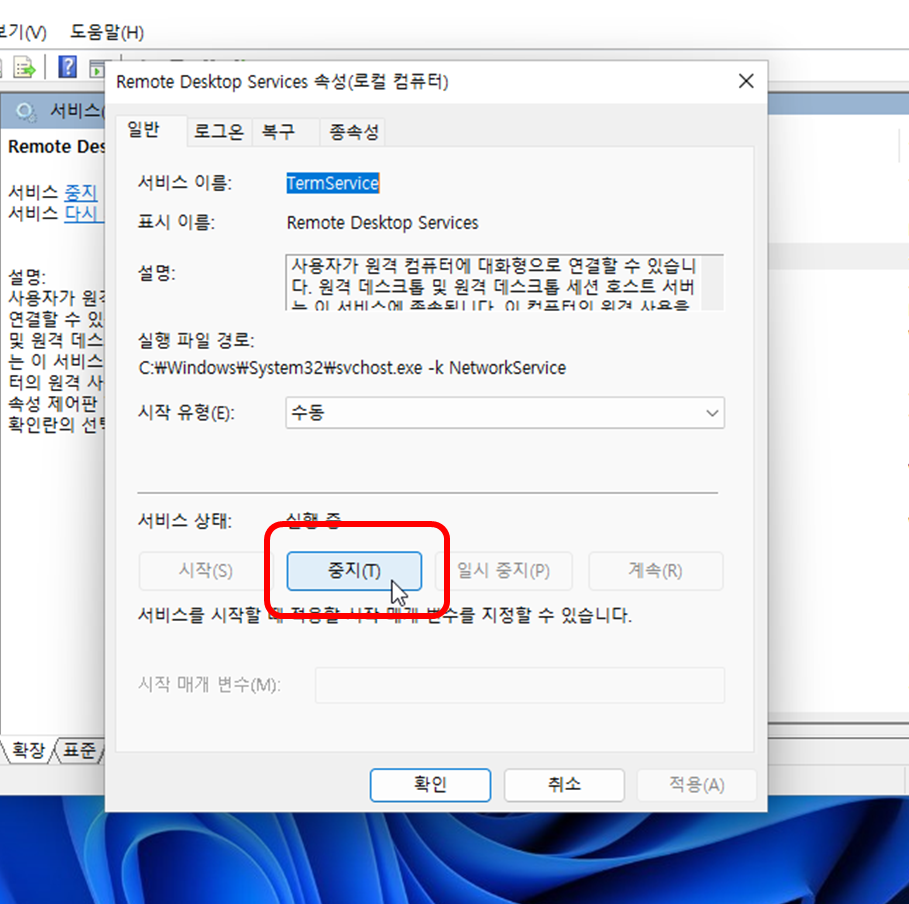909x904 pixels.
Task: Click the description text box
Action: (504, 282)
